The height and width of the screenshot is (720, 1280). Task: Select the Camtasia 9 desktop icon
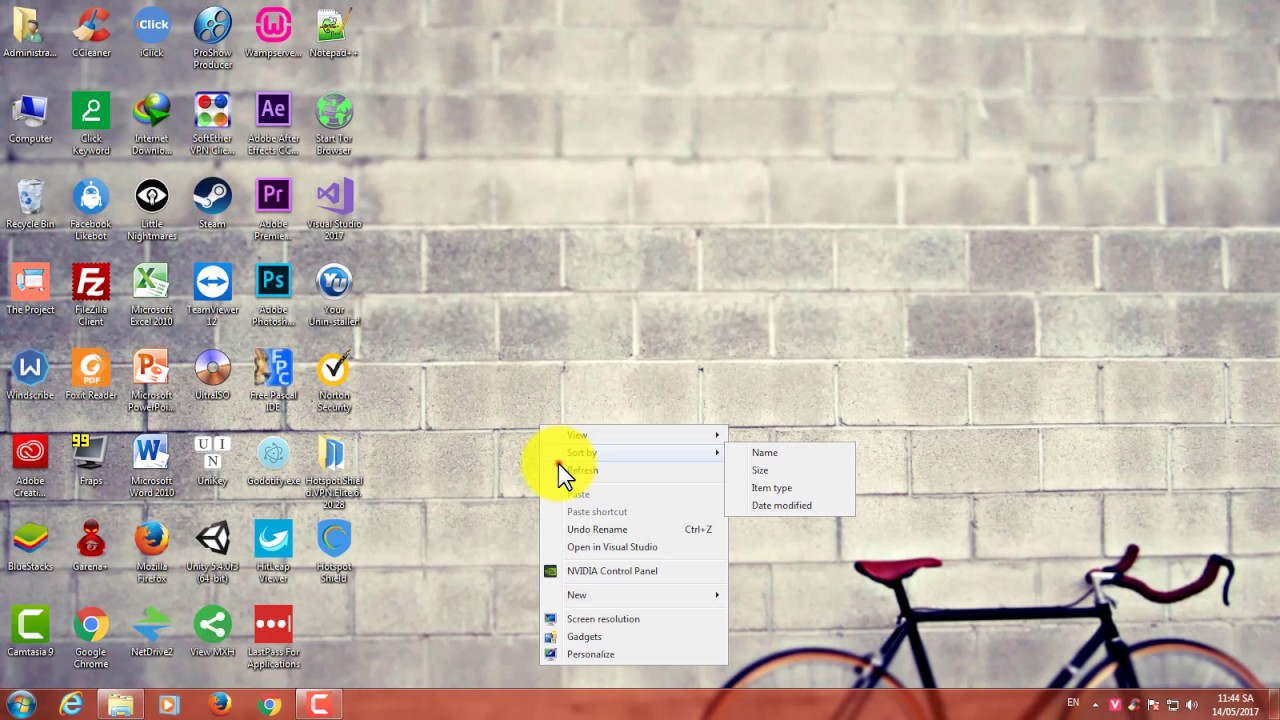[x=30, y=632]
